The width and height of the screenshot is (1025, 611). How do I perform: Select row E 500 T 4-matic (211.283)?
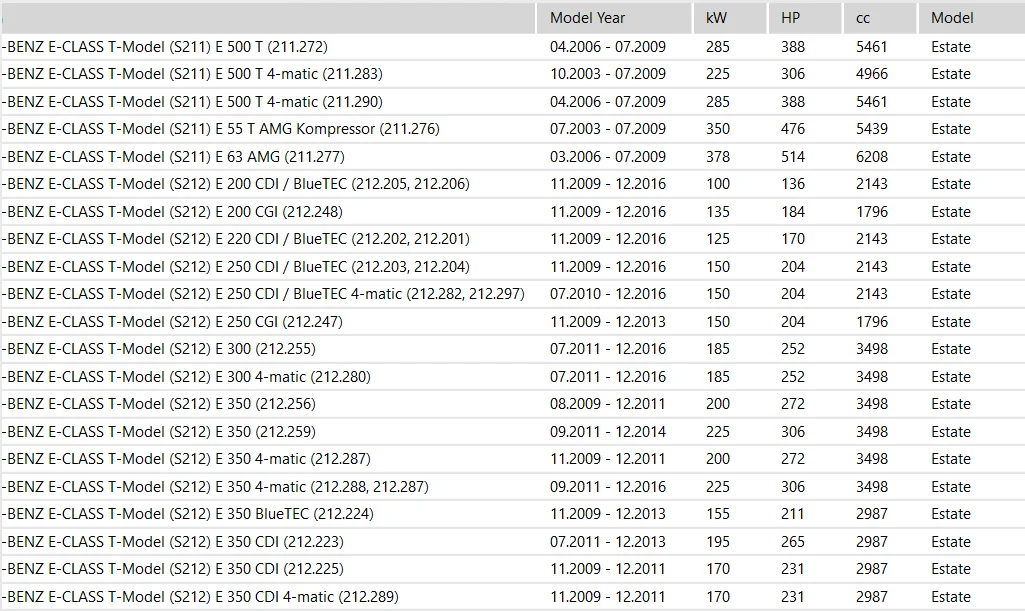point(512,74)
